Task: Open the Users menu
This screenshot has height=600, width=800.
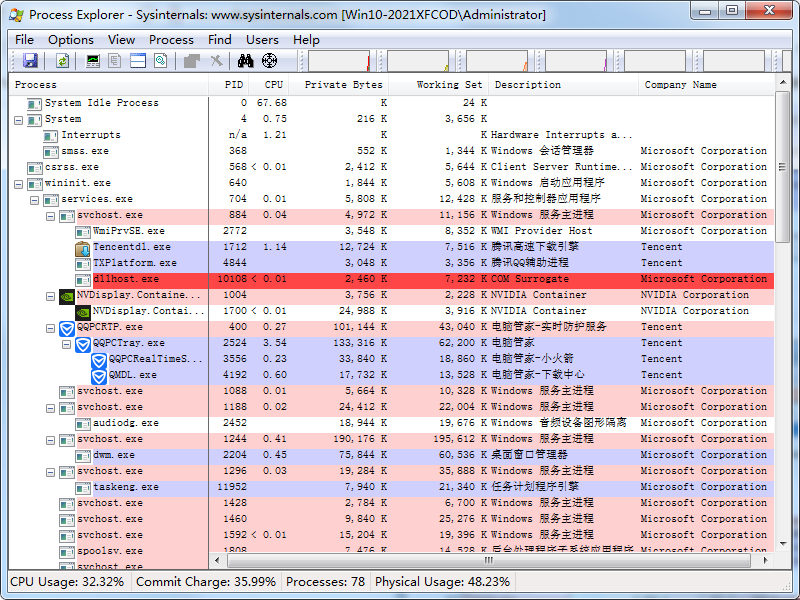Action: pyautogui.click(x=262, y=40)
